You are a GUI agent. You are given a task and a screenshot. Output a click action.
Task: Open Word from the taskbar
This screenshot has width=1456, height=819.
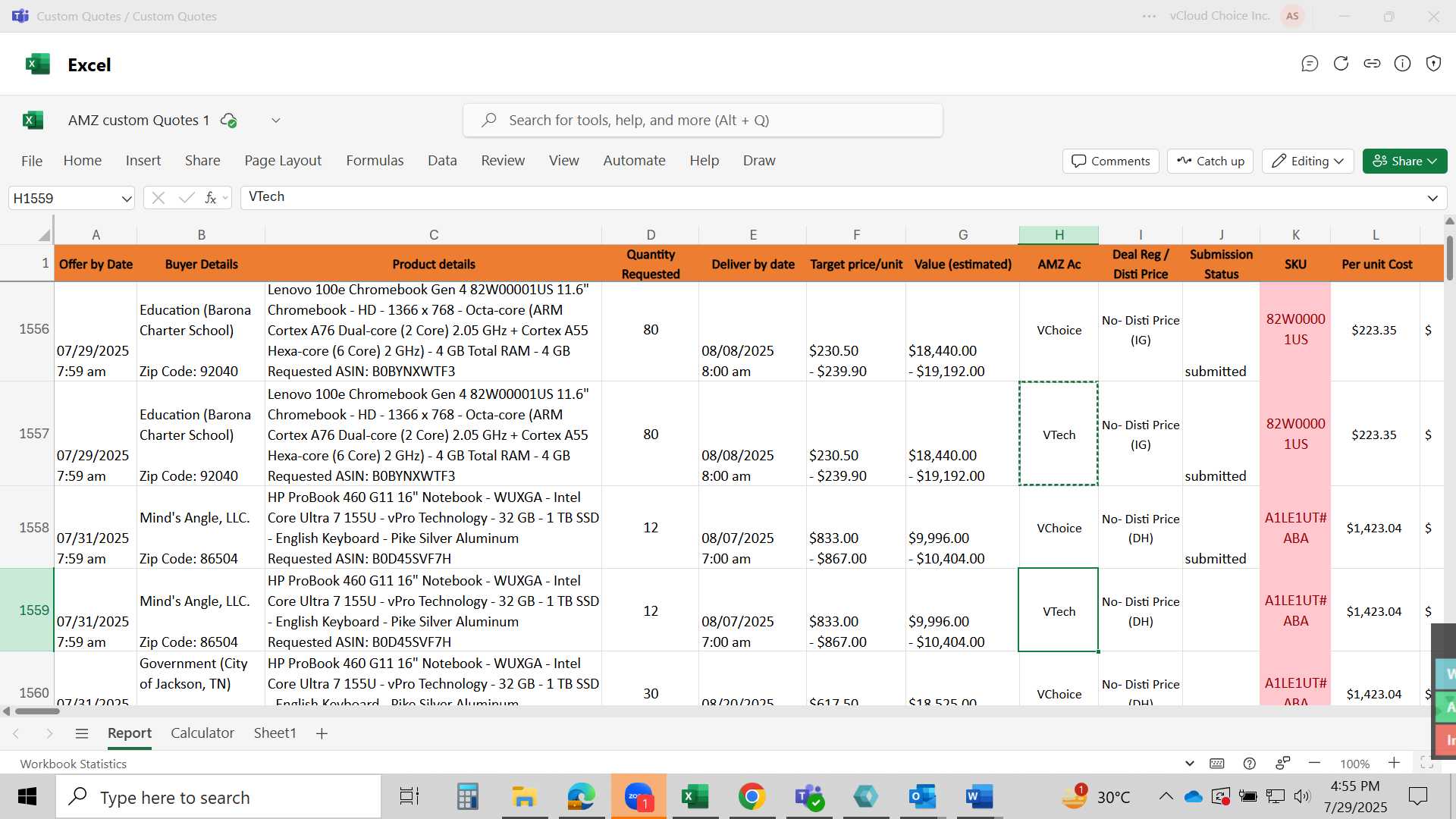[x=979, y=796]
